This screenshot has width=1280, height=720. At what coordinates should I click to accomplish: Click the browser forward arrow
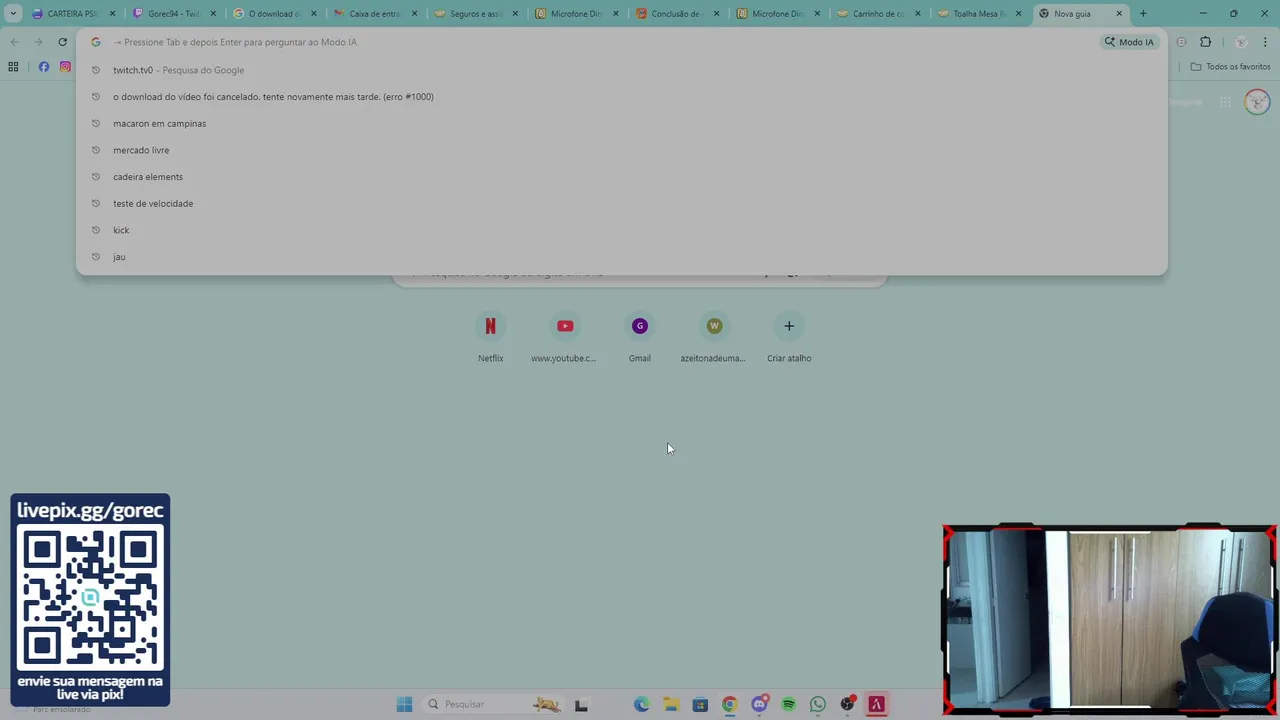click(x=38, y=42)
